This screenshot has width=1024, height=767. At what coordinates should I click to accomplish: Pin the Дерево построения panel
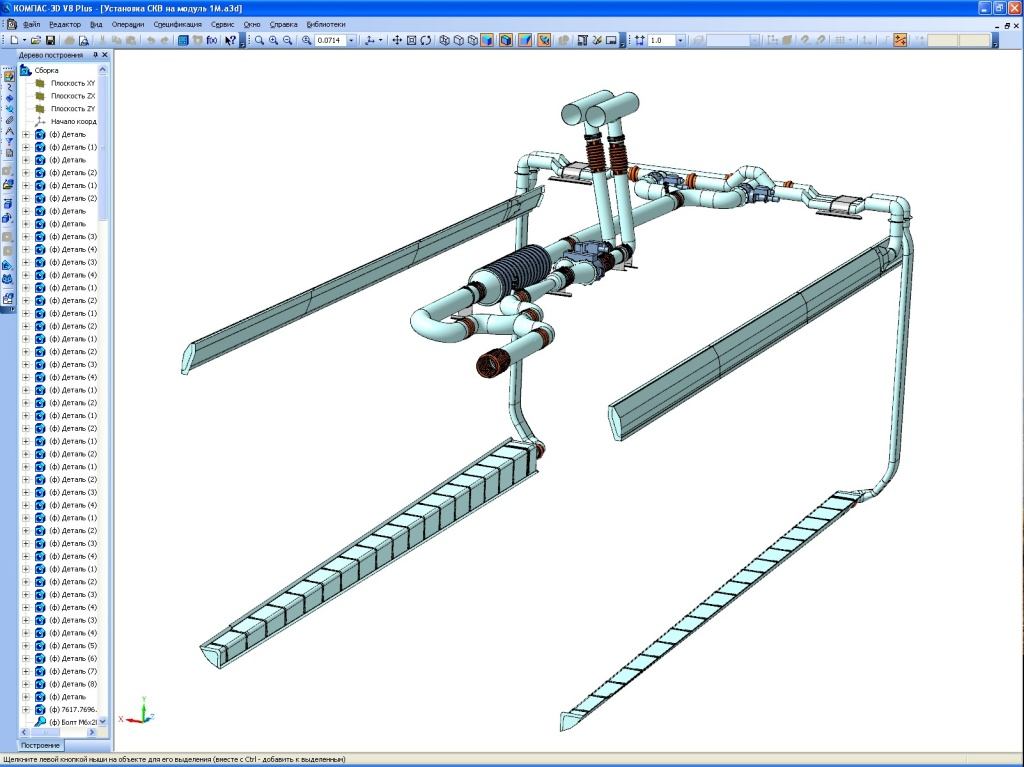click(96, 56)
